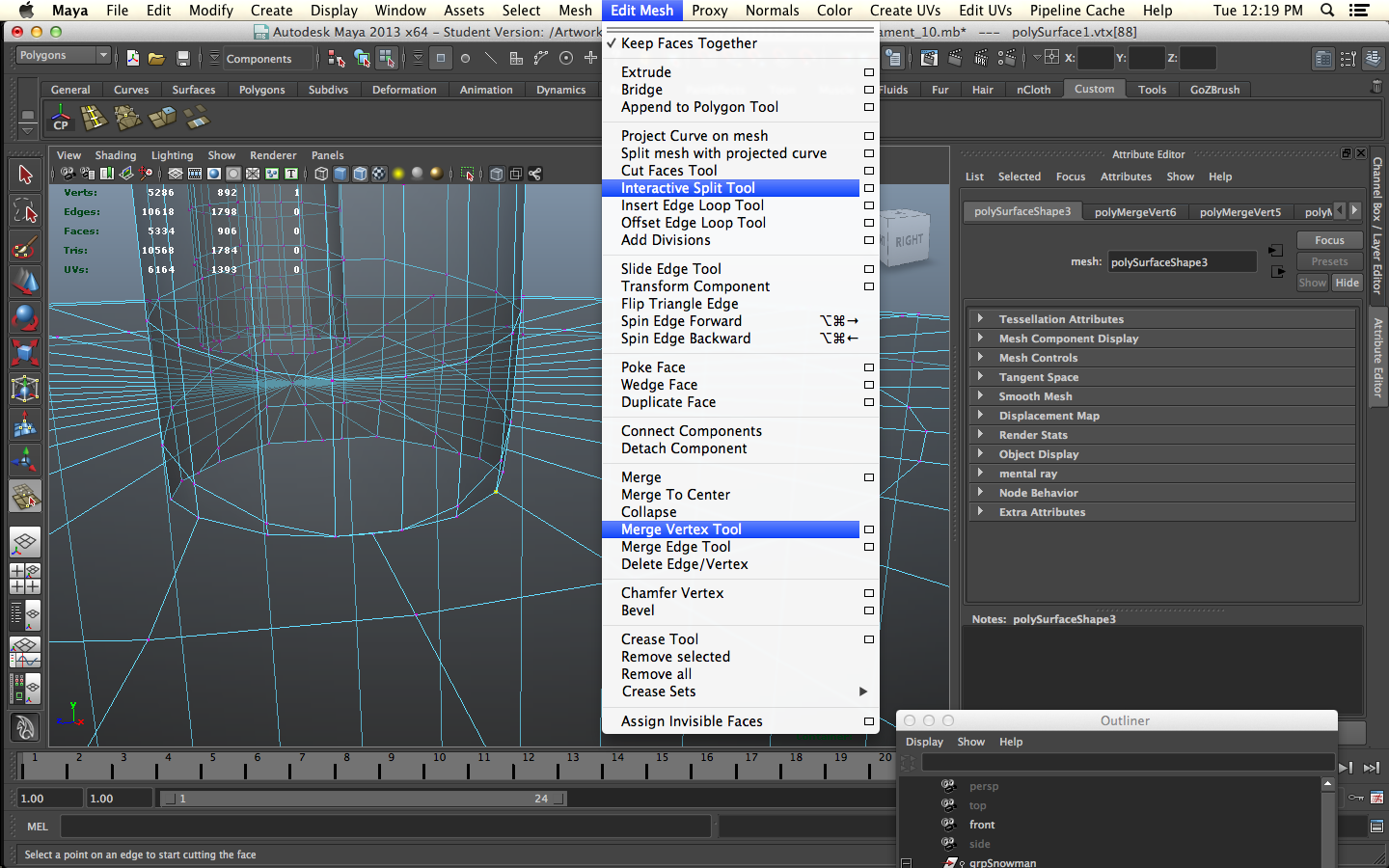Click the Focus button in Attribute Editor
The image size is (1389, 868).
[x=1329, y=240]
